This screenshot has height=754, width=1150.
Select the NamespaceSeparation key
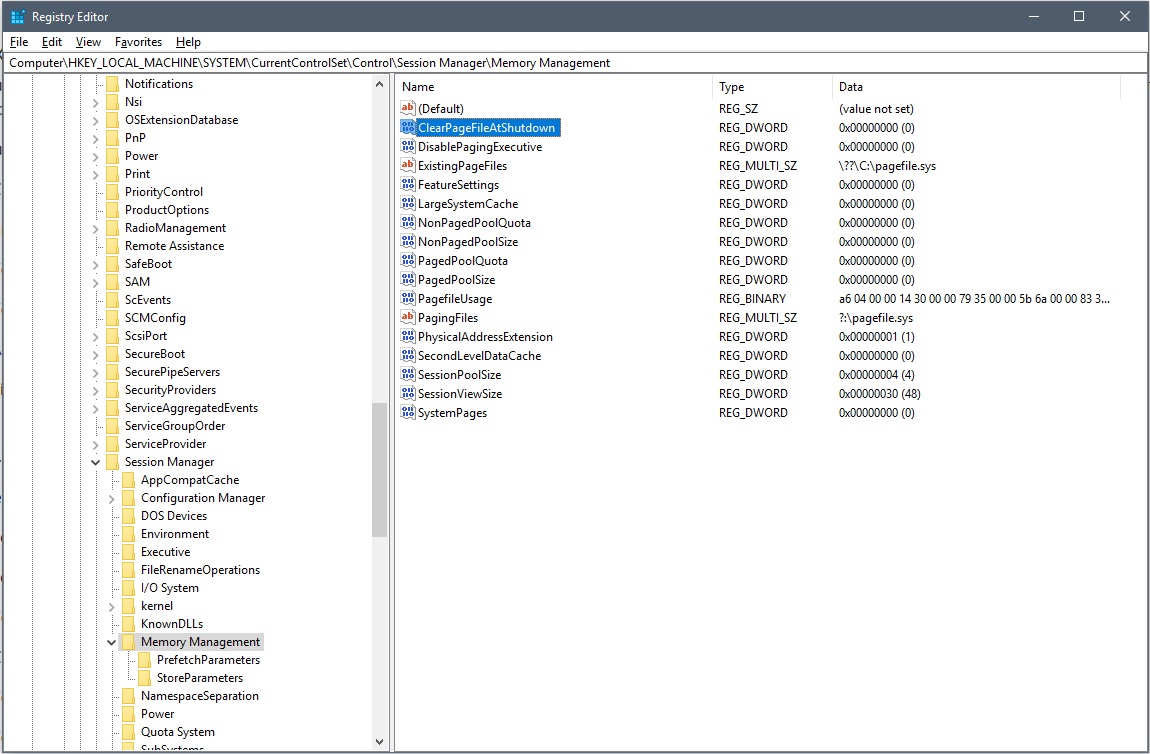(199, 696)
